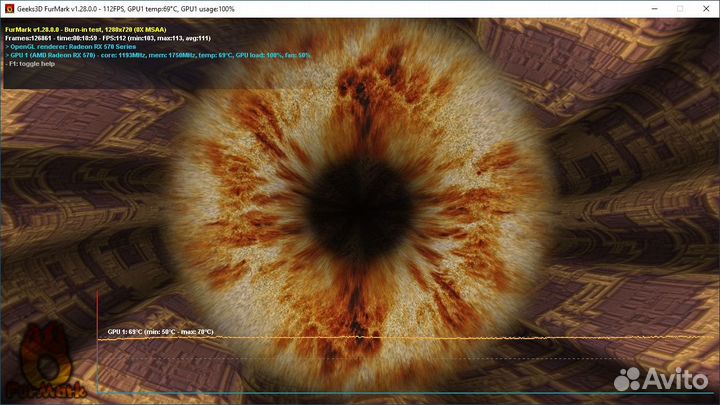Screen dimensions: 720x405
Task: Click the GPU 1 temperature graph label
Action: pos(160,331)
